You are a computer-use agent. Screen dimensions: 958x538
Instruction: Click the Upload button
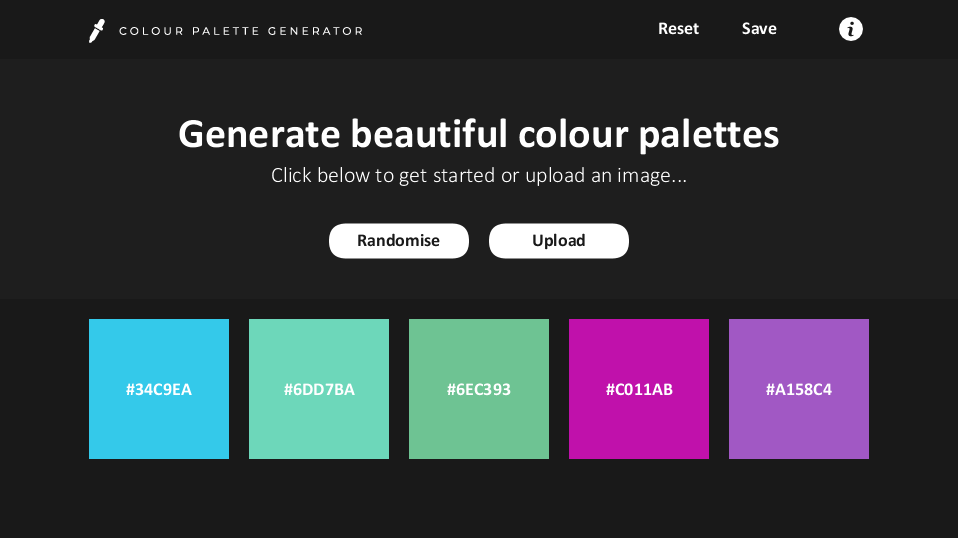coord(558,241)
